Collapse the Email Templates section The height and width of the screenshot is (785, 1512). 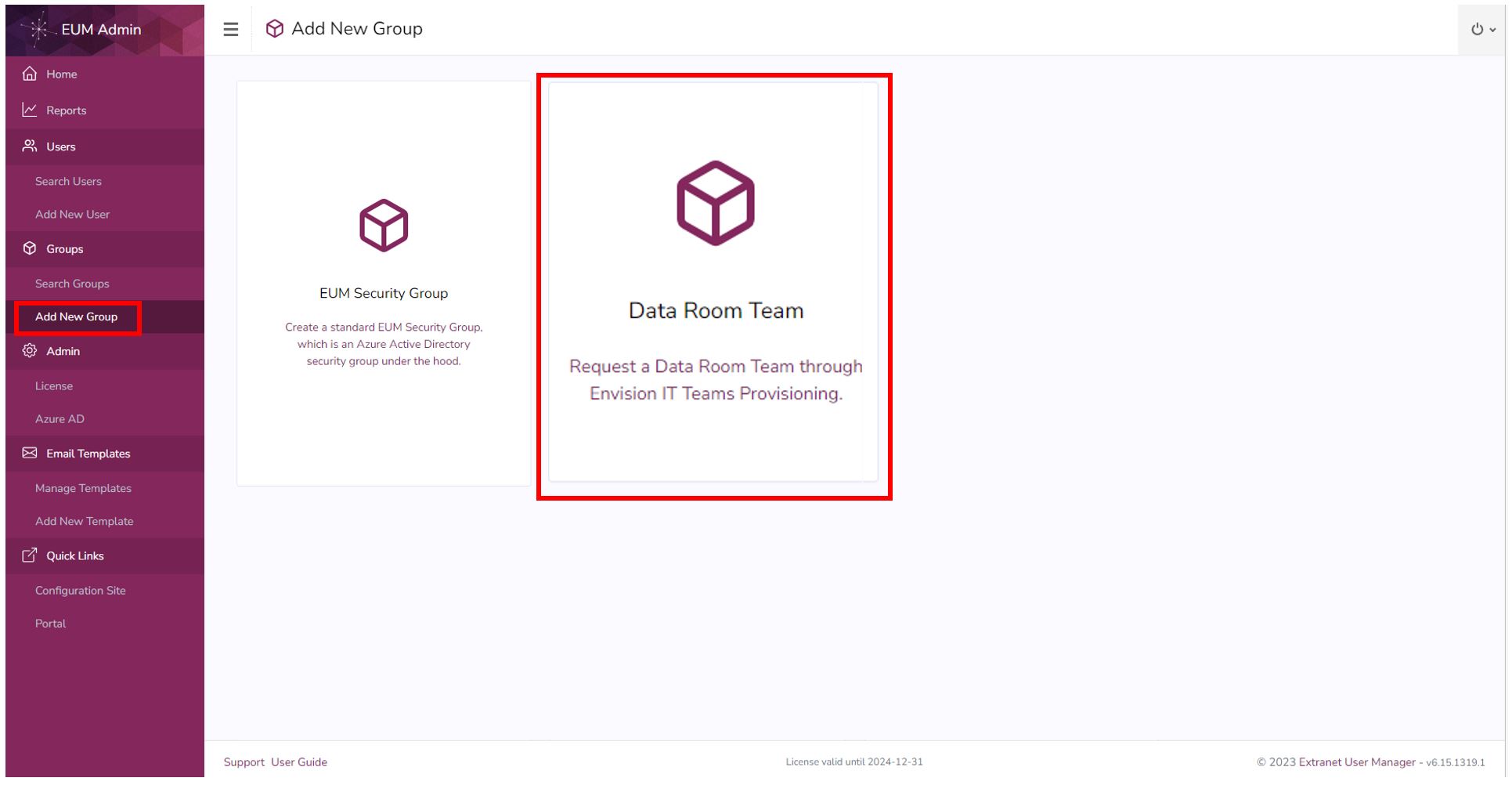[105, 454]
